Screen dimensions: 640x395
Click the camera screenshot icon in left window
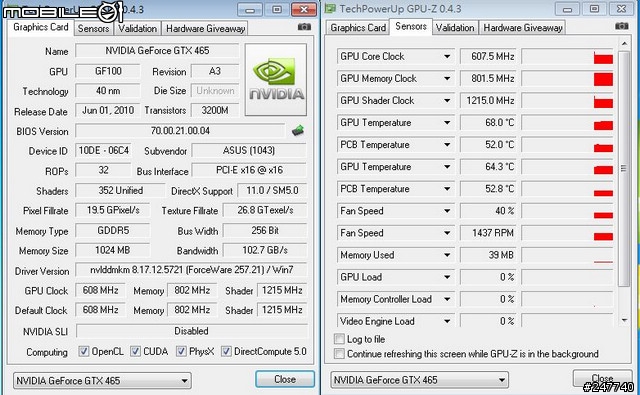click(304, 27)
